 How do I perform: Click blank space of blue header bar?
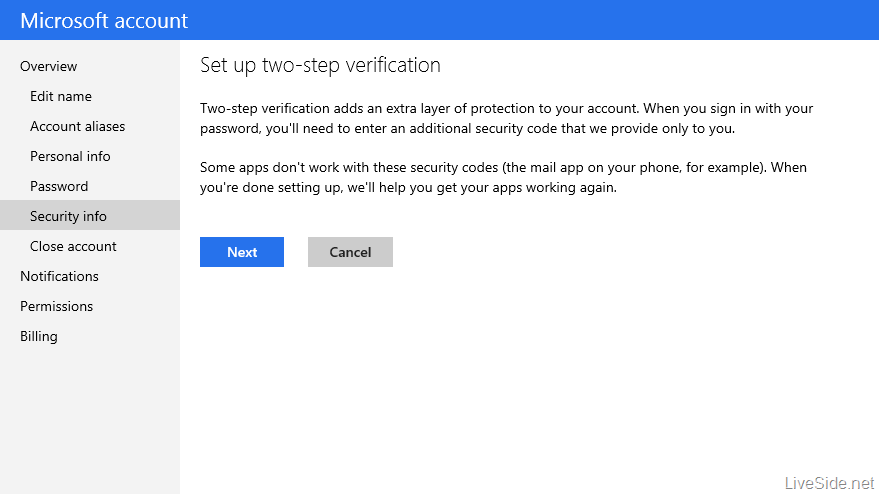point(540,20)
